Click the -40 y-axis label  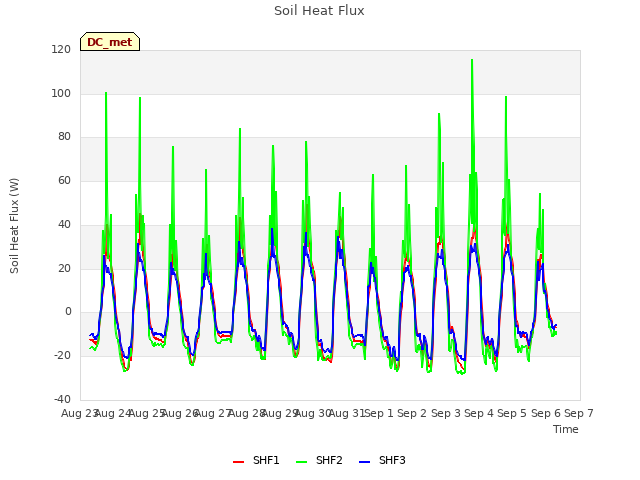pos(62,399)
